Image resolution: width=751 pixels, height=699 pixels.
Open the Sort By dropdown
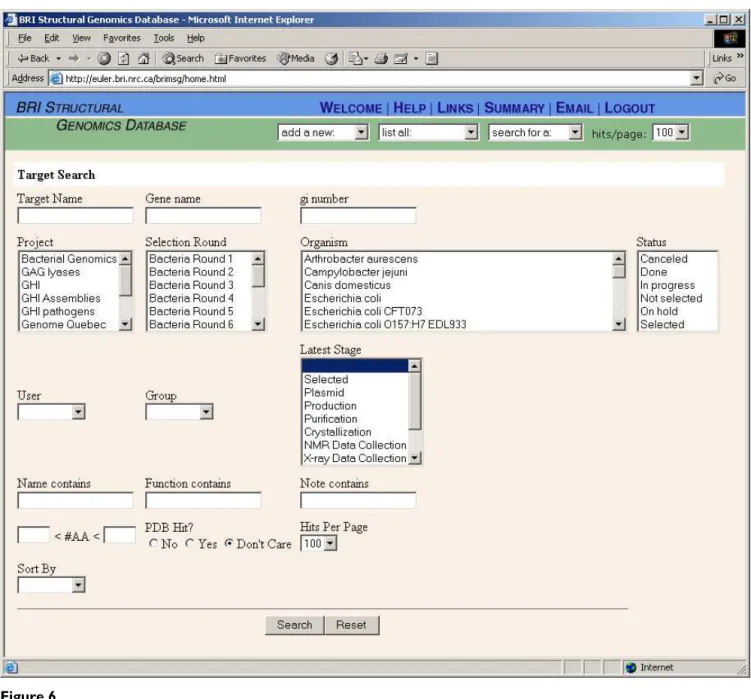(x=51, y=585)
